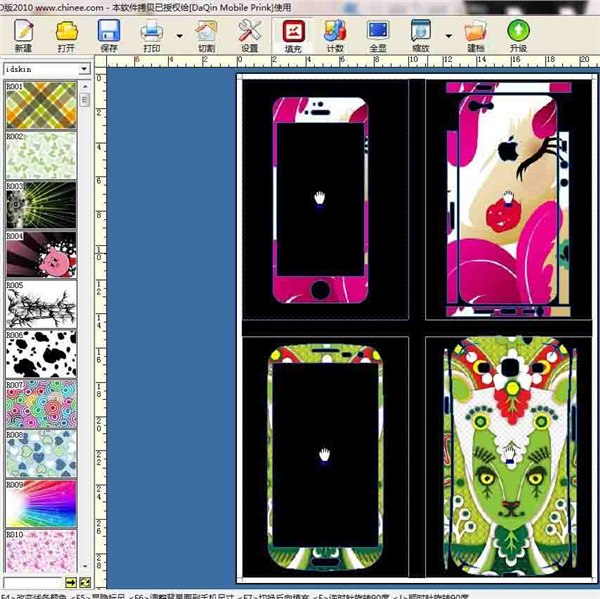Show full view with 全显 icon

click(x=378, y=36)
